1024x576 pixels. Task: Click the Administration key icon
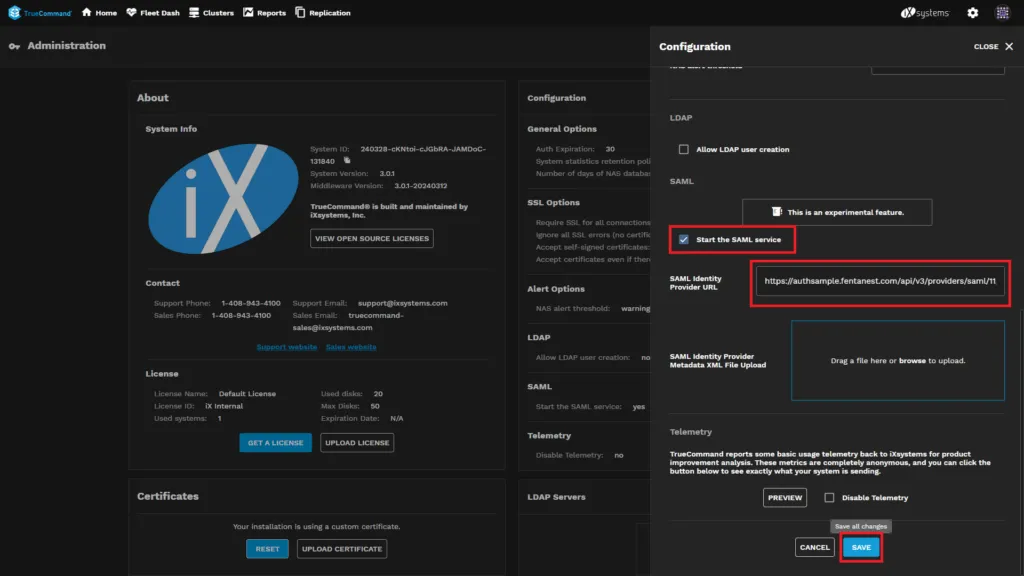pos(14,45)
